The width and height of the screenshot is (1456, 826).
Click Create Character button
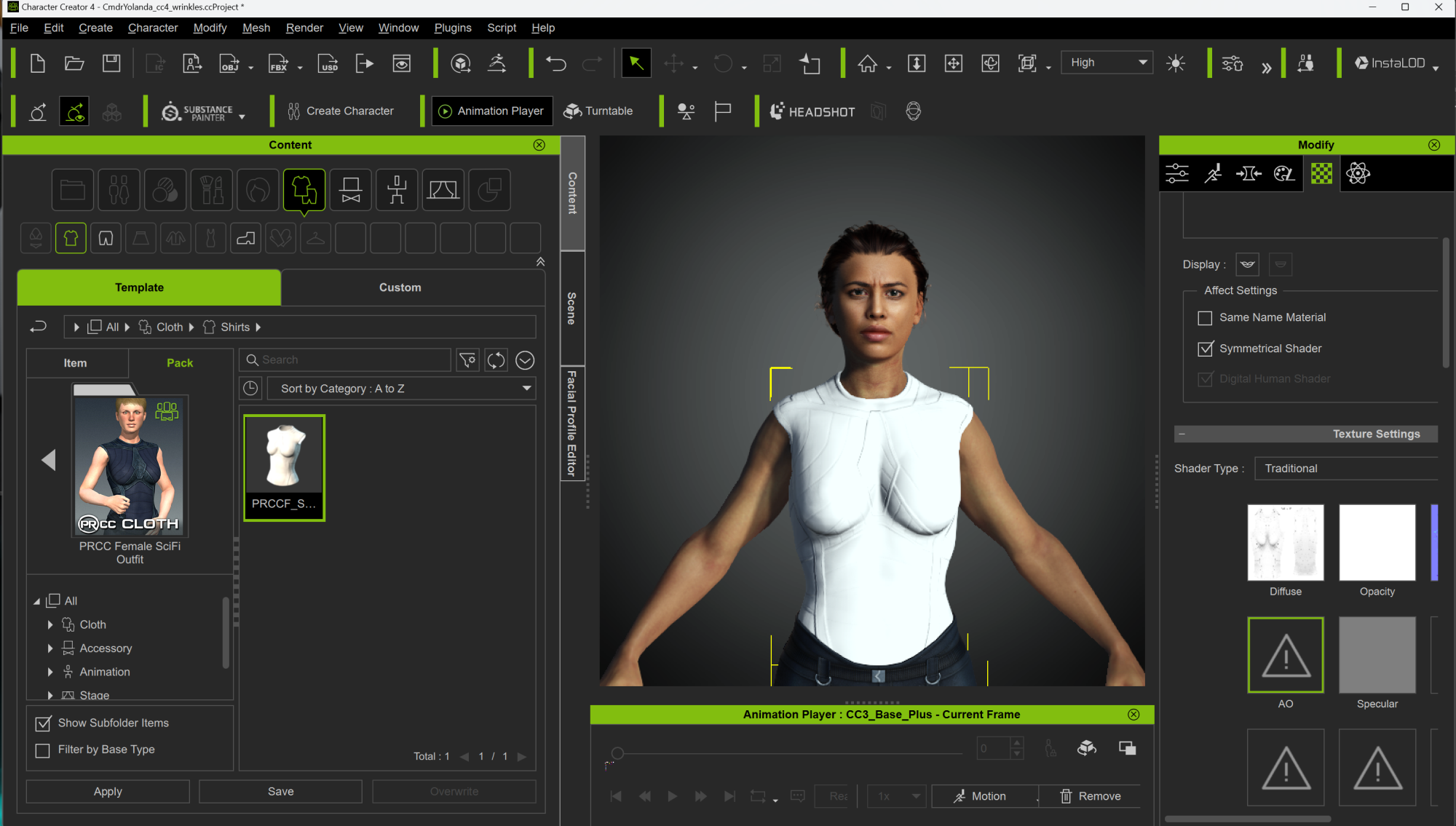[341, 111]
